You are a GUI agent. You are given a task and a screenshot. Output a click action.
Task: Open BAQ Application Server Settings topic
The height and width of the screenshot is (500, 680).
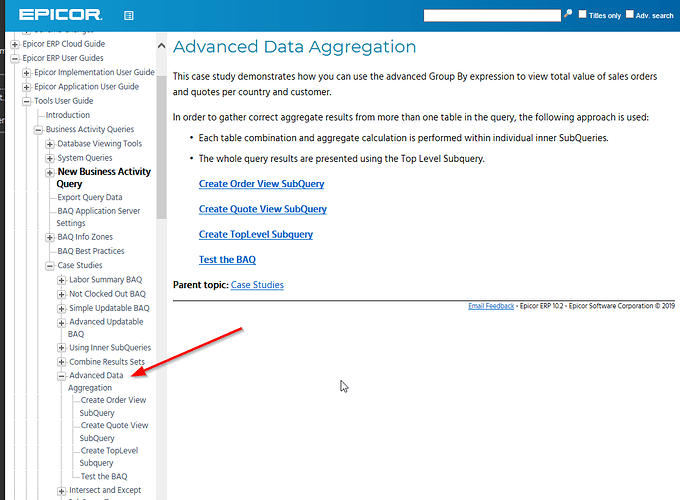pos(98,217)
